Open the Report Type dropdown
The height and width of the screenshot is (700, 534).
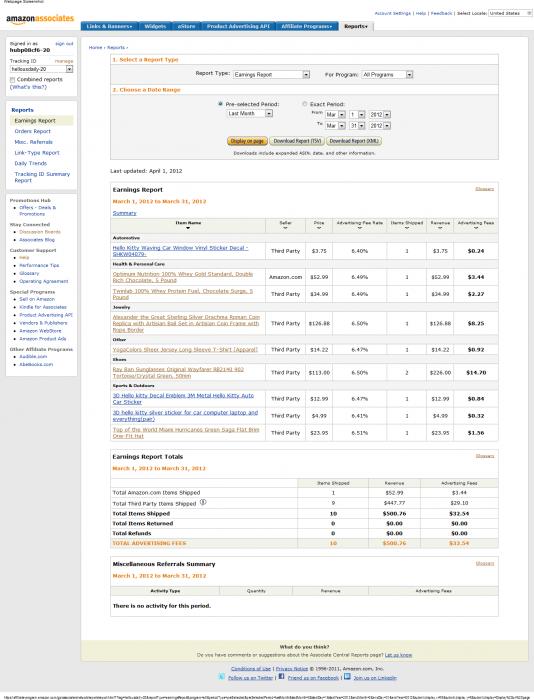tap(271, 75)
